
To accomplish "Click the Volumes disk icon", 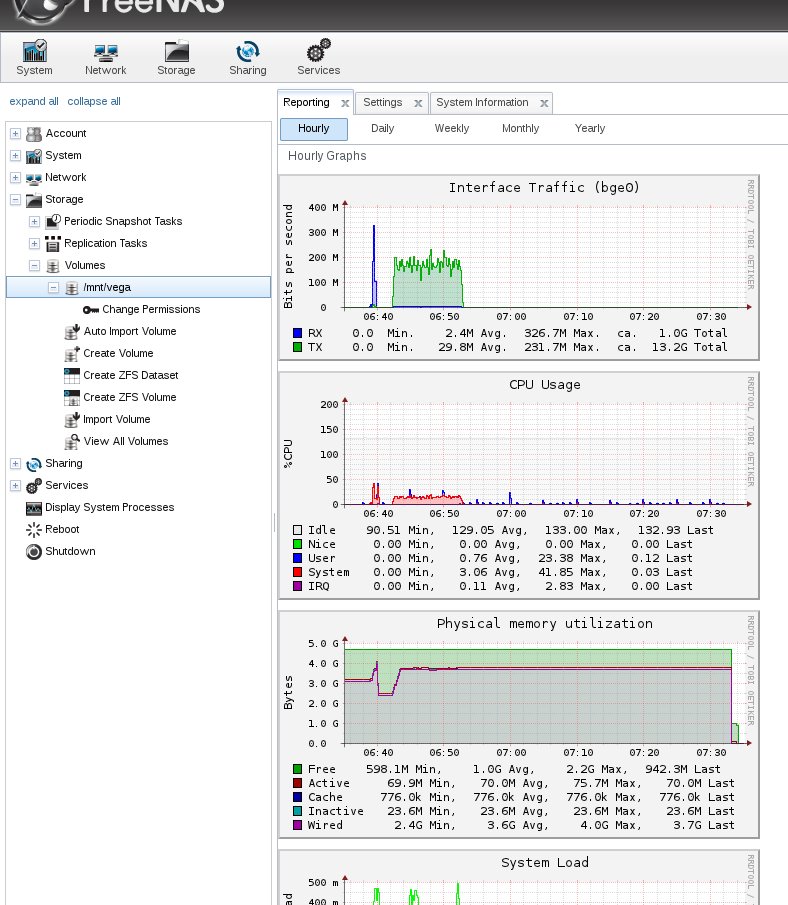I will [53, 266].
